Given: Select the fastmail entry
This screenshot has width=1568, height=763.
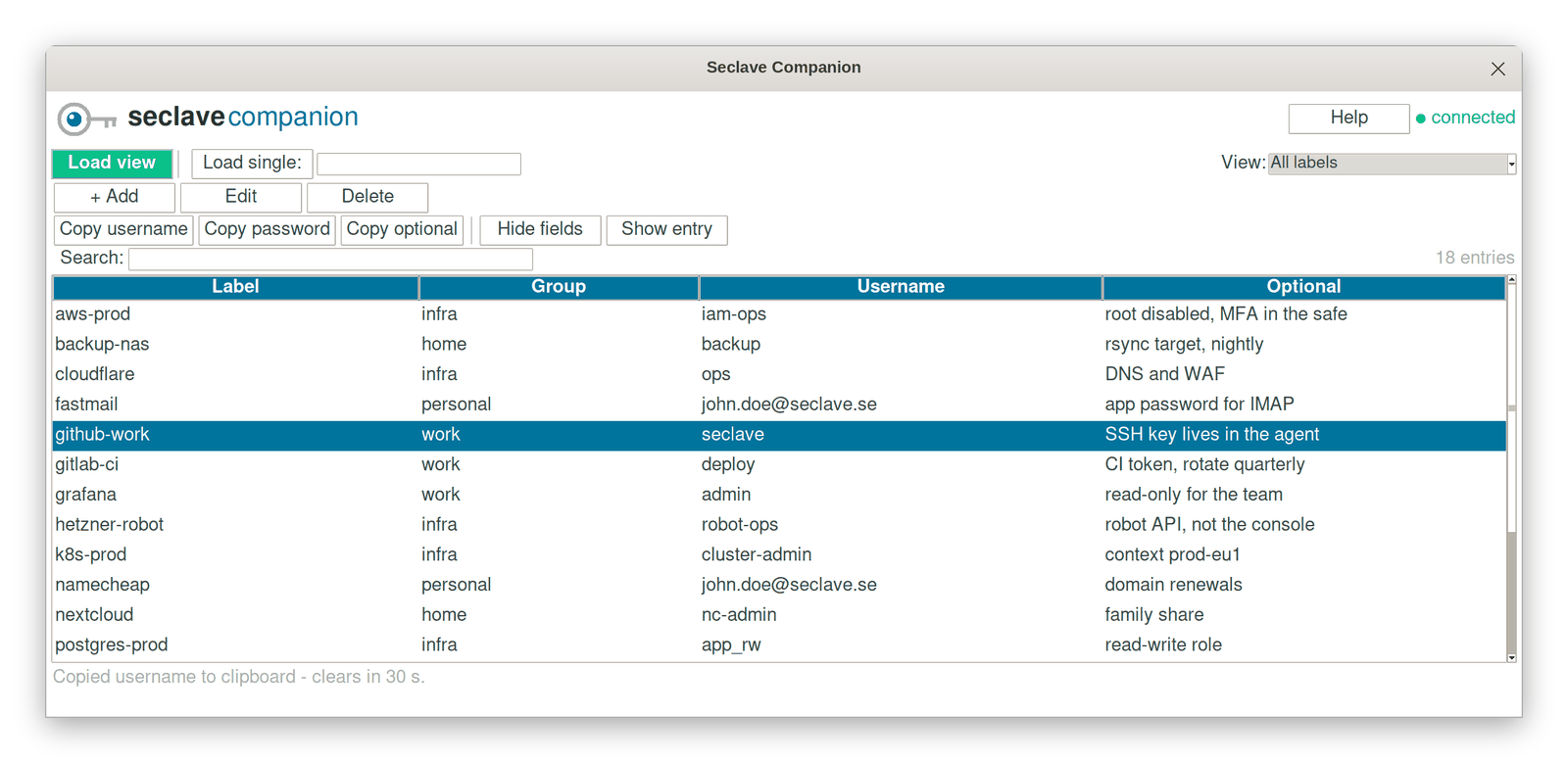Looking at the screenshot, I should point(779,405).
